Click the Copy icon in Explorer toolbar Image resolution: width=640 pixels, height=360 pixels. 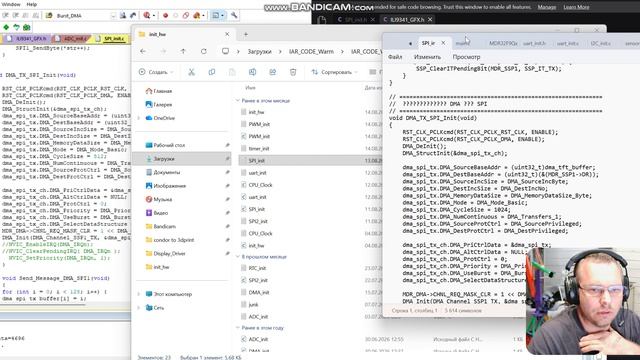[x=211, y=72]
